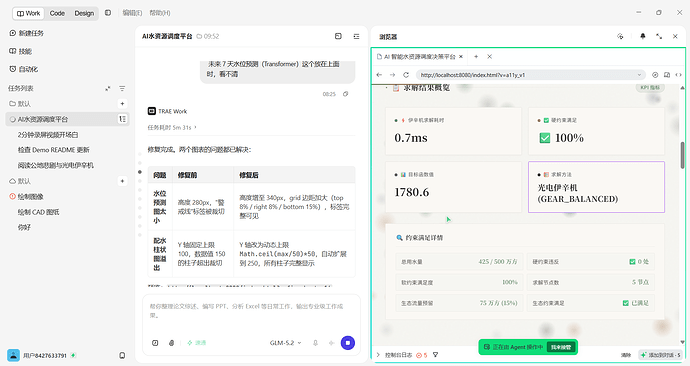Close the AI 智能水资源调度决策平台 tab
The width and height of the screenshot is (690, 366).
click(461, 56)
